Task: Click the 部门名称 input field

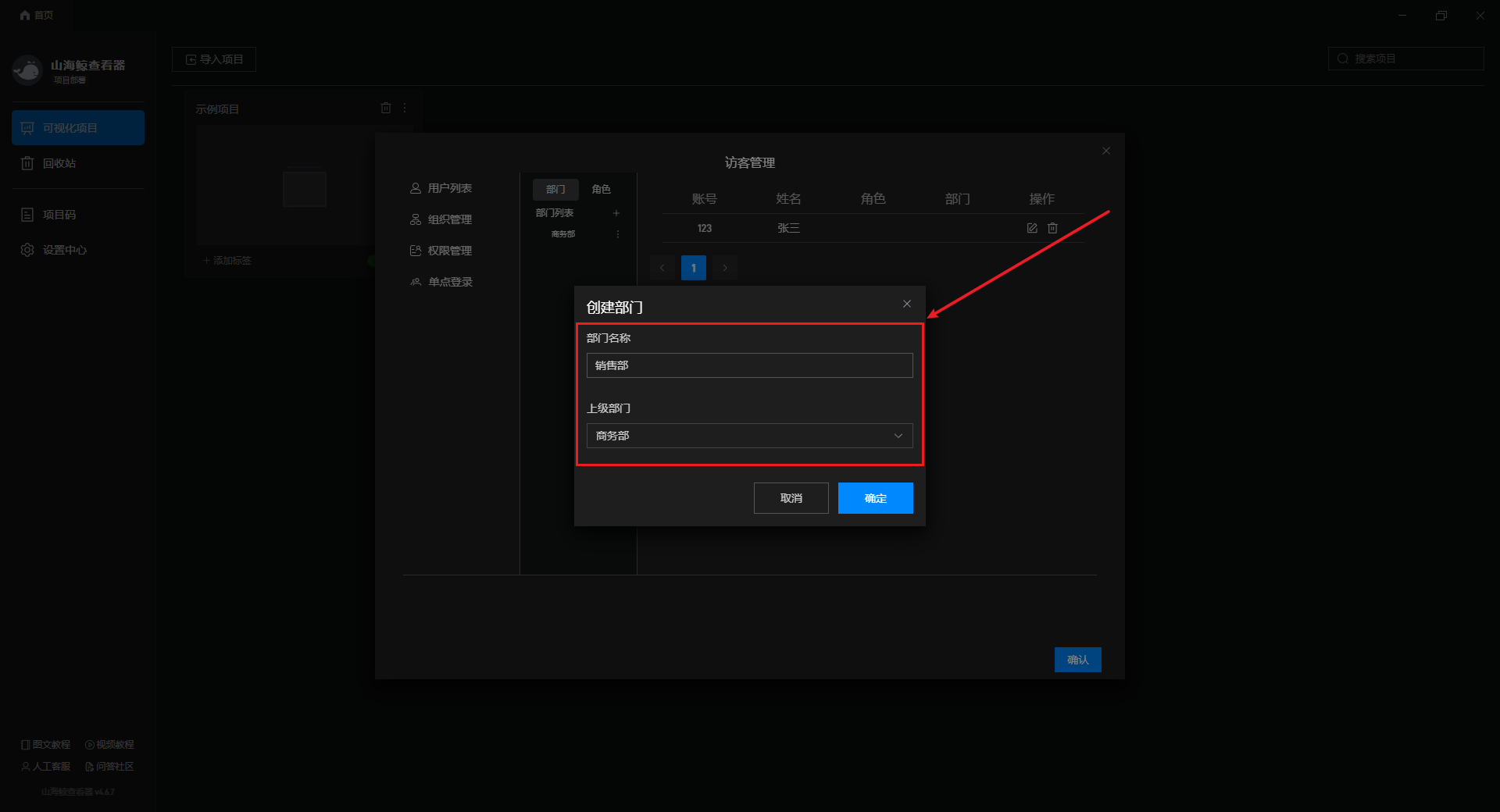Action: click(x=749, y=365)
